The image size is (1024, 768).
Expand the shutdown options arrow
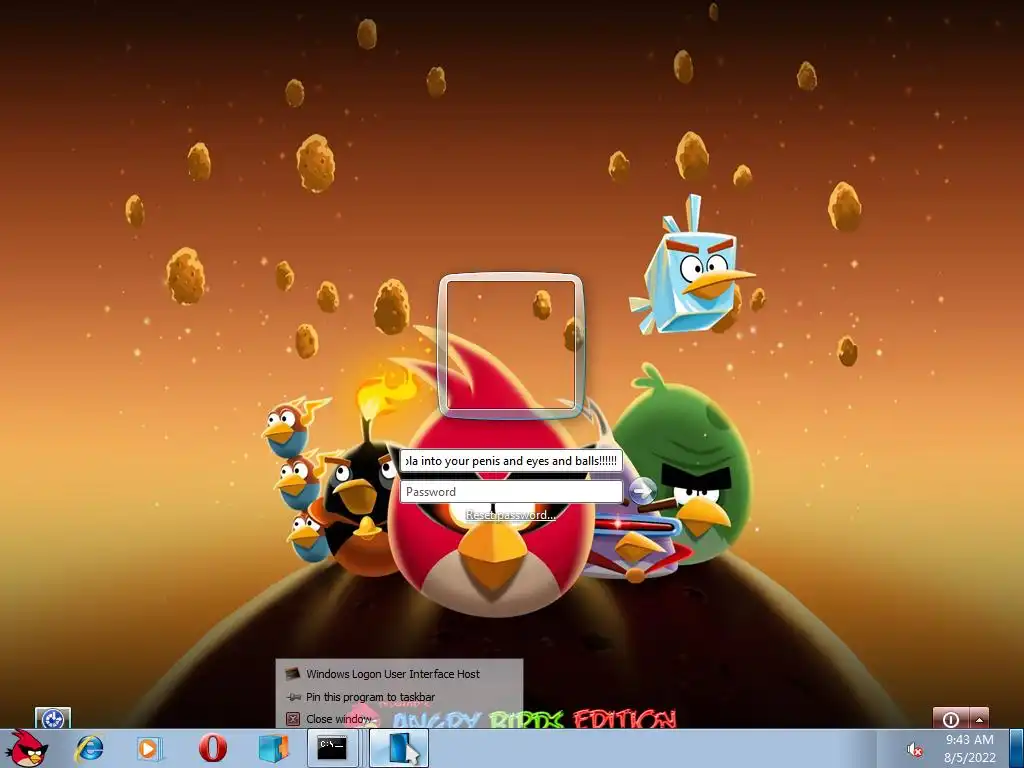click(x=979, y=719)
